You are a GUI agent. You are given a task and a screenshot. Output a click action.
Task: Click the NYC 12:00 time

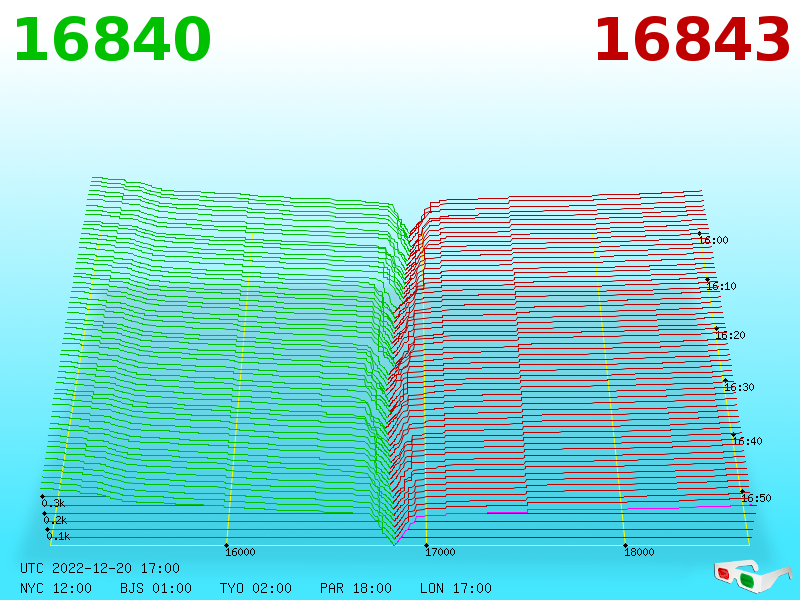[x=56, y=588]
